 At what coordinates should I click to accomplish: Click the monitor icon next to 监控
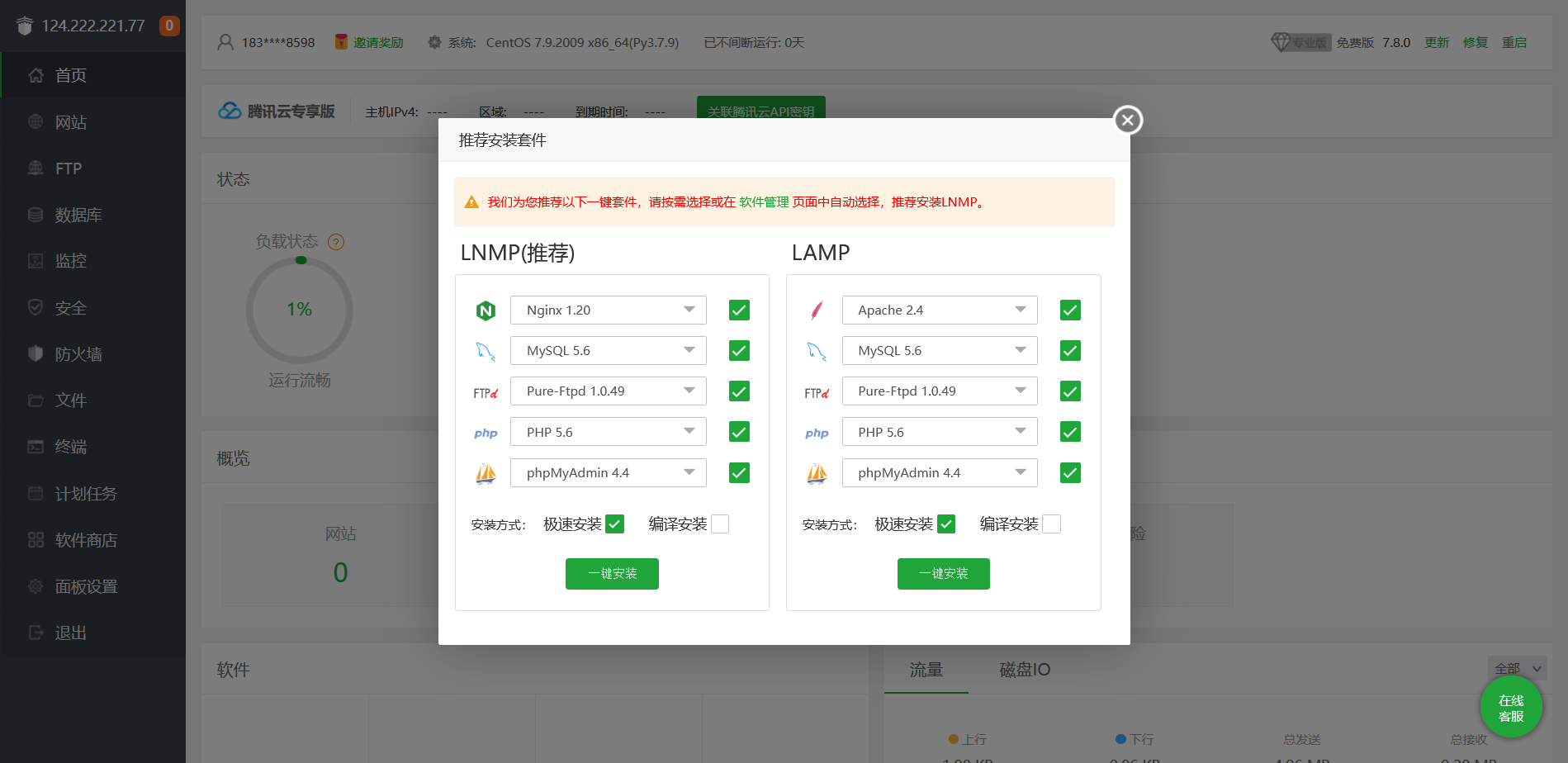coord(36,261)
